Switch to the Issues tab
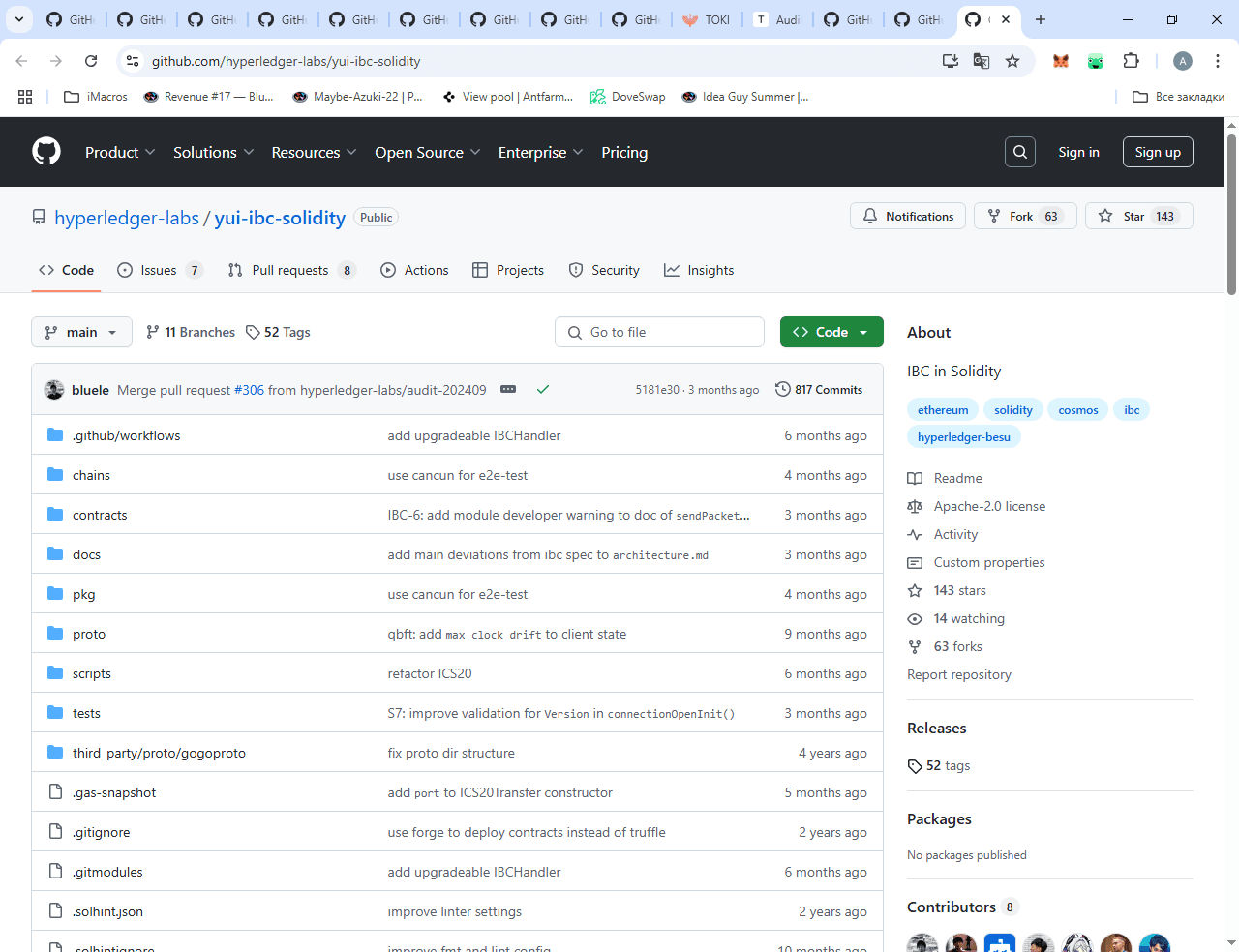The image size is (1239, 952). [x=159, y=270]
